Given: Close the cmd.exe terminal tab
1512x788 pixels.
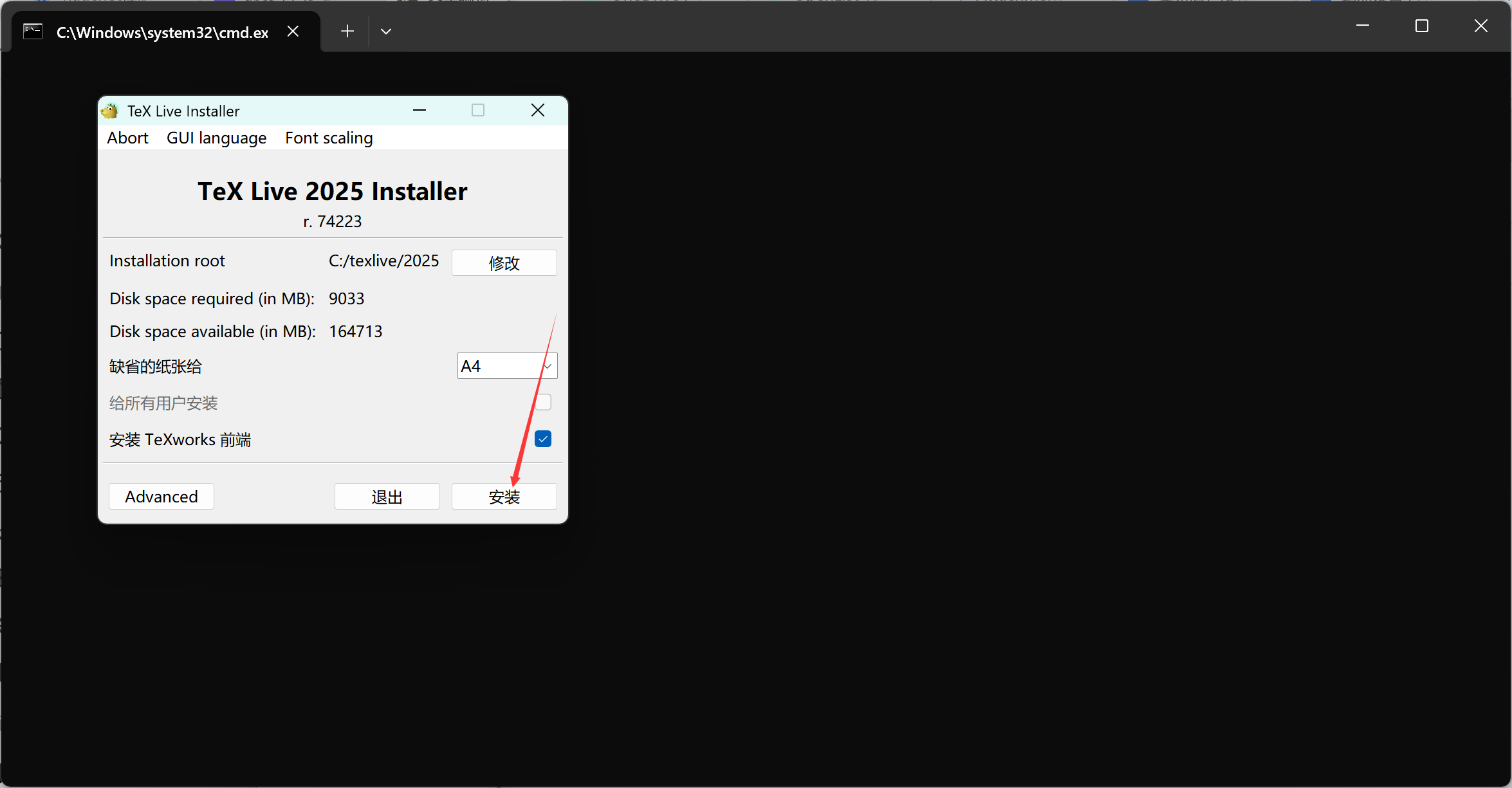Looking at the screenshot, I should click(x=293, y=31).
